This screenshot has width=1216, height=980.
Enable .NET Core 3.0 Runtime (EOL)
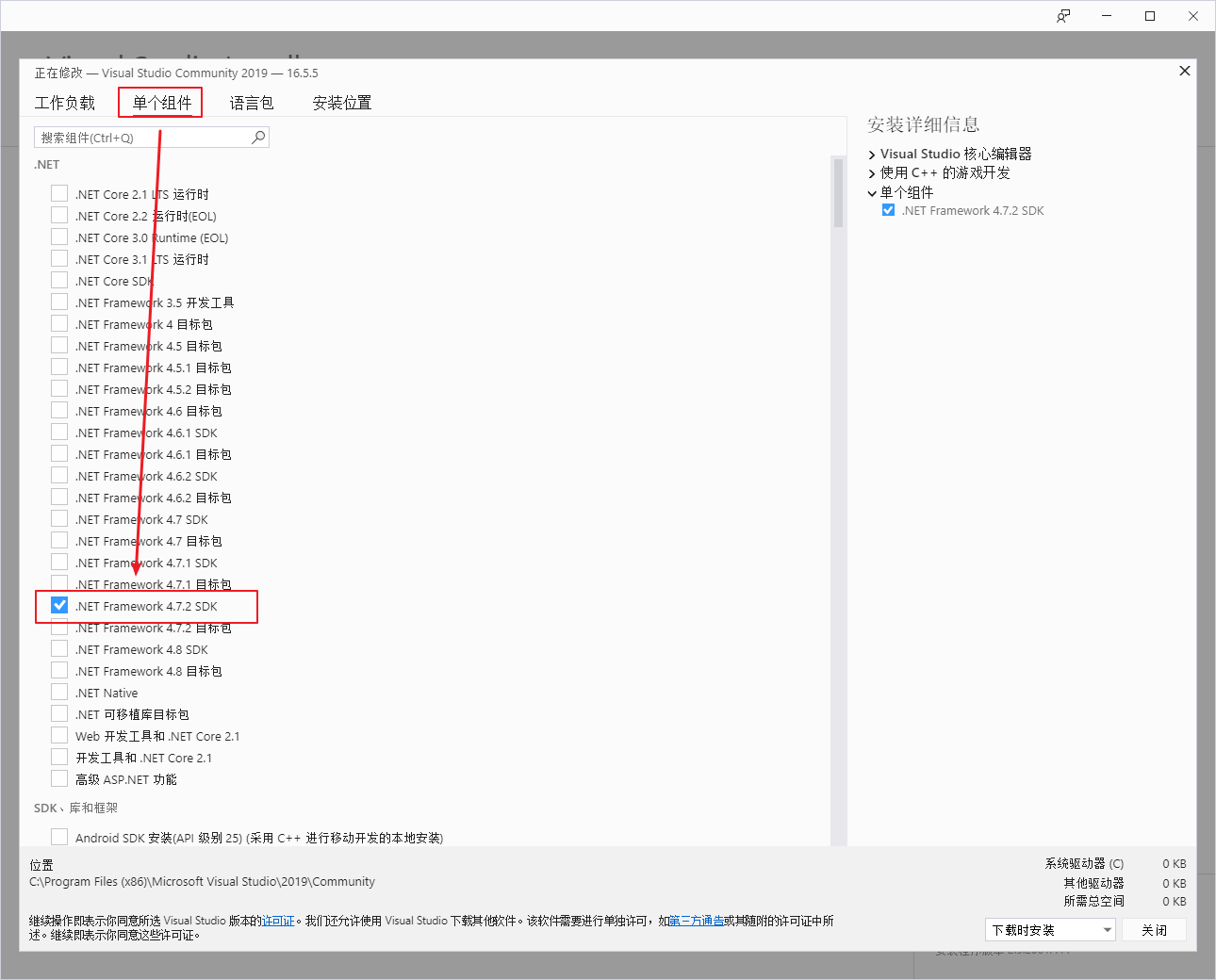click(59, 237)
